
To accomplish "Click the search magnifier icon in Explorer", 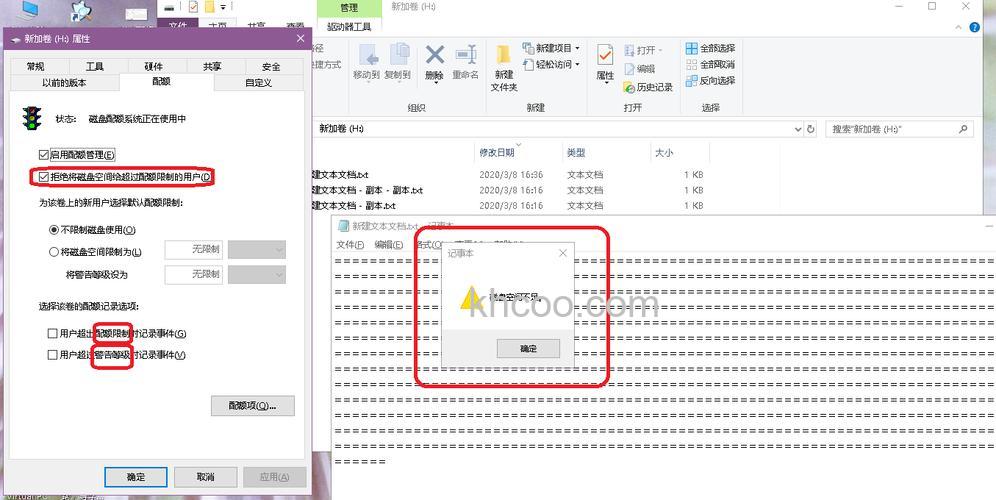I will [x=963, y=129].
